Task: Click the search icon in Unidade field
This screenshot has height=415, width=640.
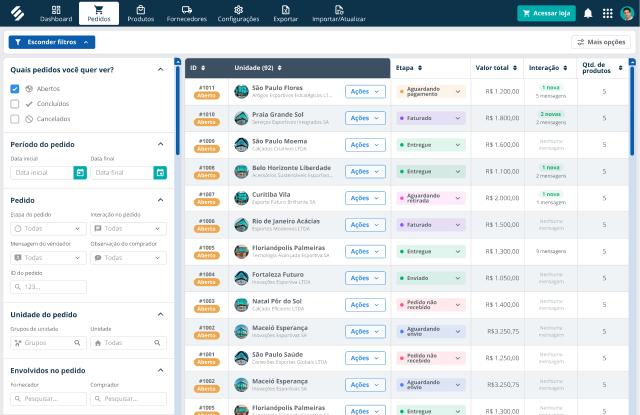Action: [x=157, y=343]
